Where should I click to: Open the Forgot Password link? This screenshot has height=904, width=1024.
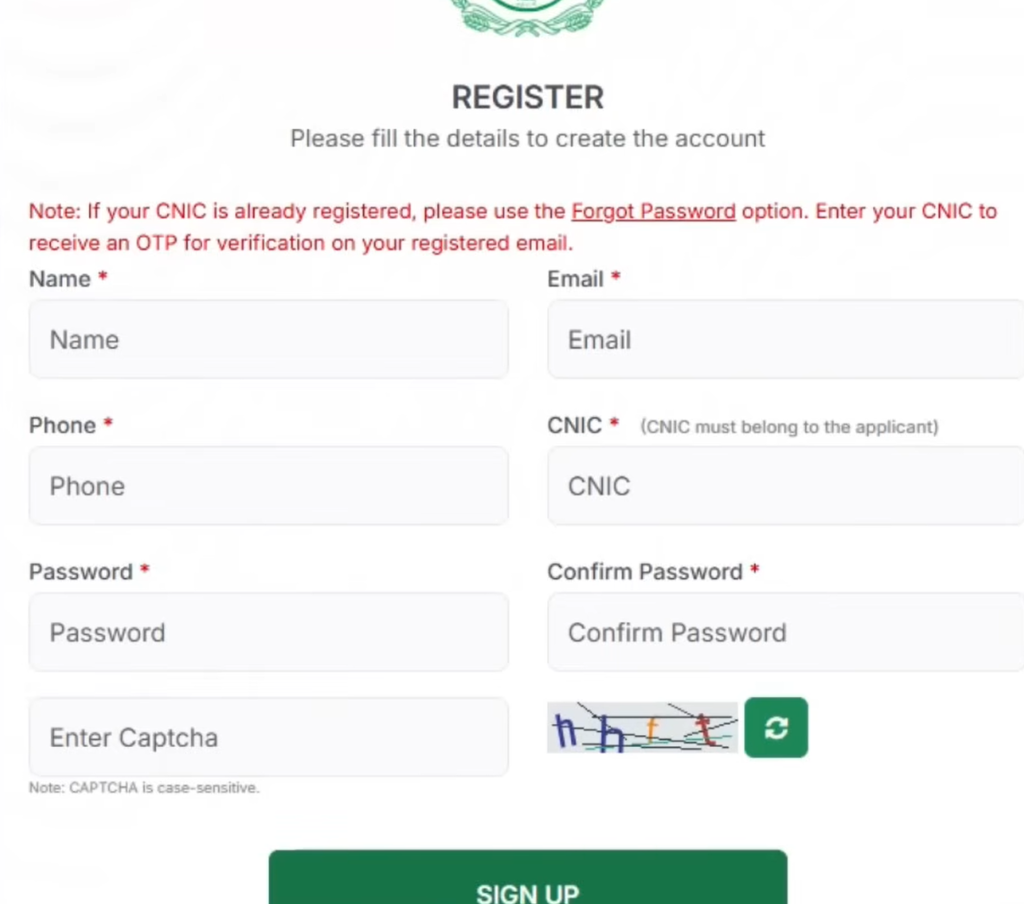pyautogui.click(x=653, y=212)
